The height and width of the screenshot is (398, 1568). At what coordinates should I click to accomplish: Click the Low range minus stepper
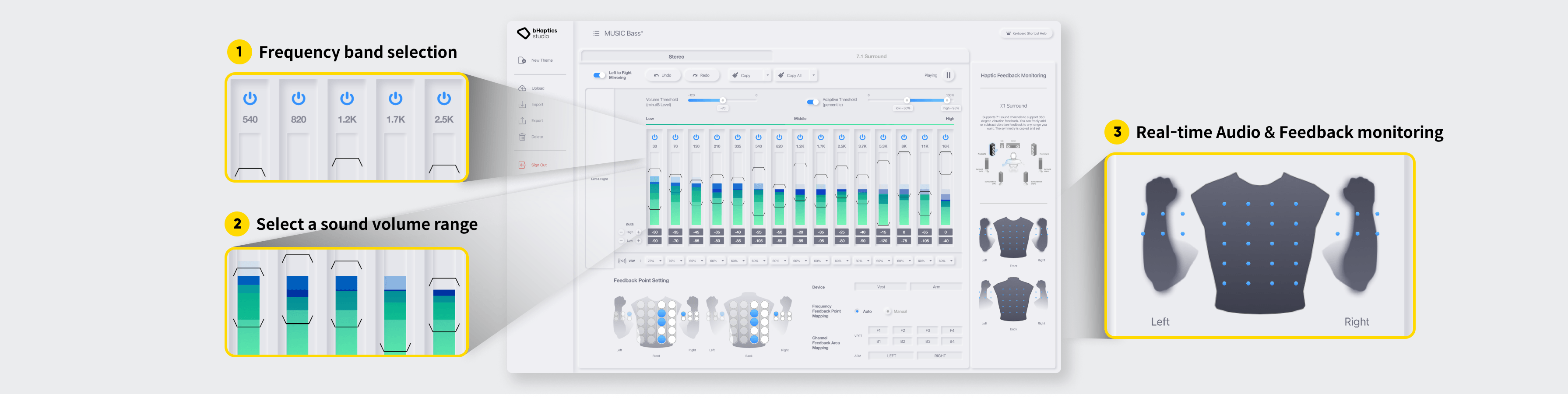[621, 241]
